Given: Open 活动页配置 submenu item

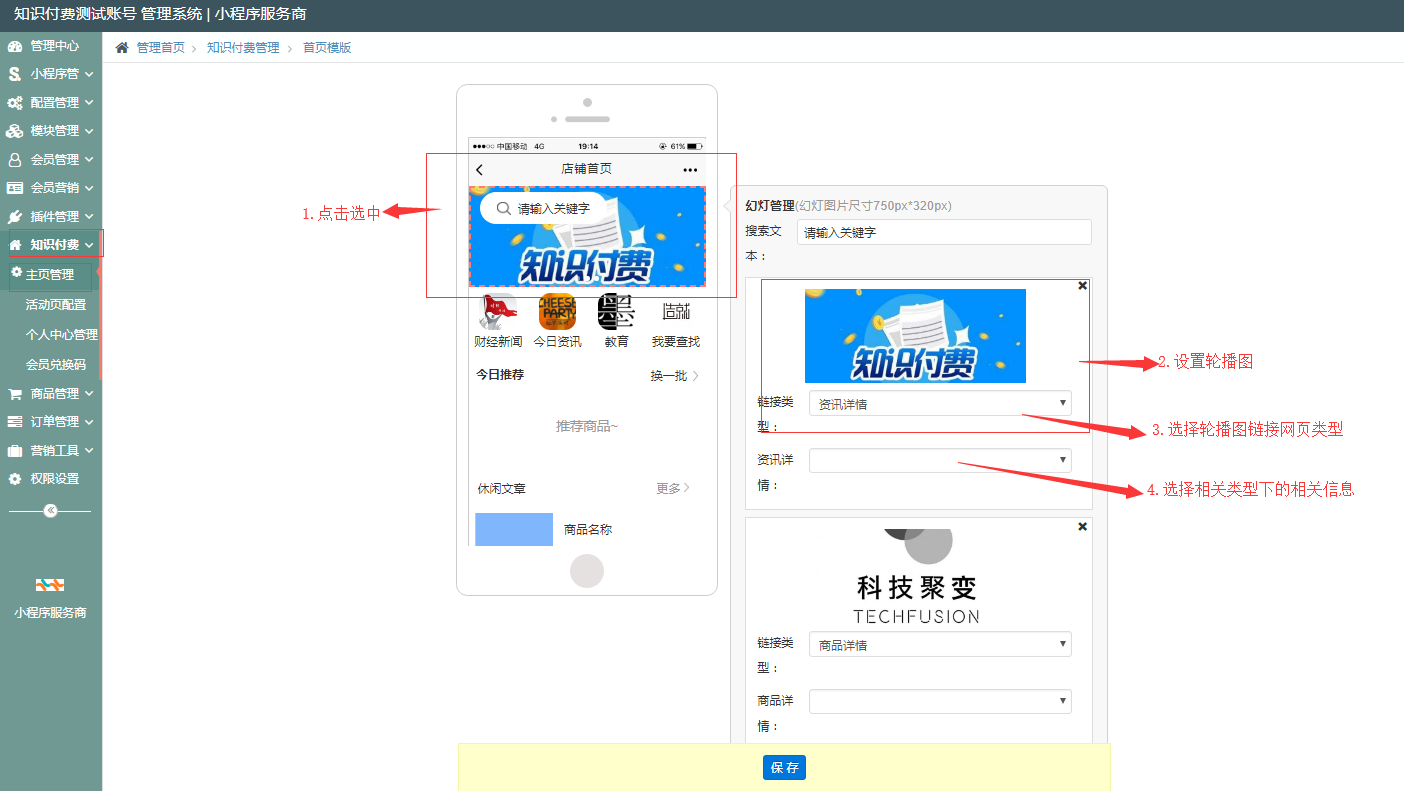Looking at the screenshot, I should [x=56, y=305].
